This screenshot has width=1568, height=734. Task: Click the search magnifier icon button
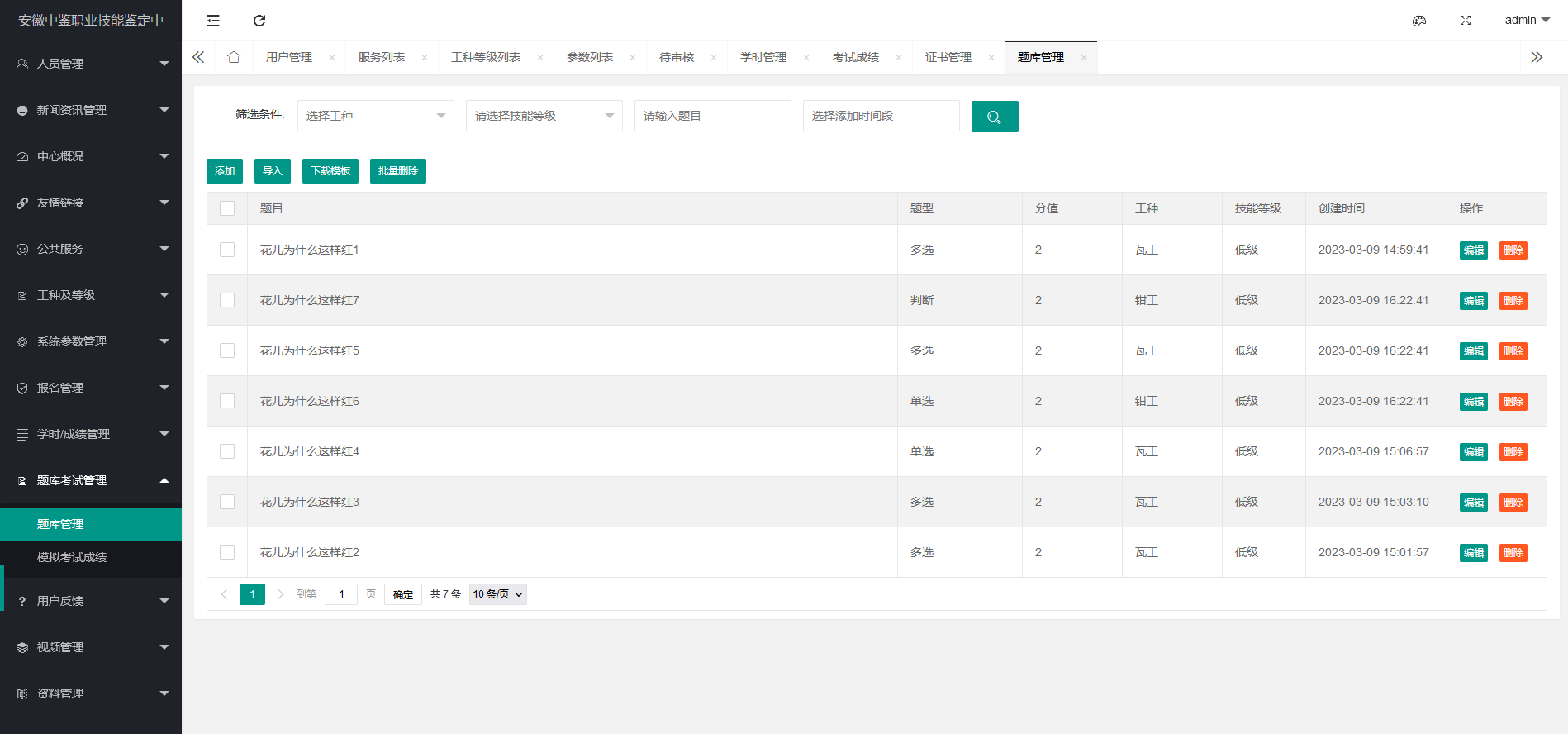[x=995, y=117]
